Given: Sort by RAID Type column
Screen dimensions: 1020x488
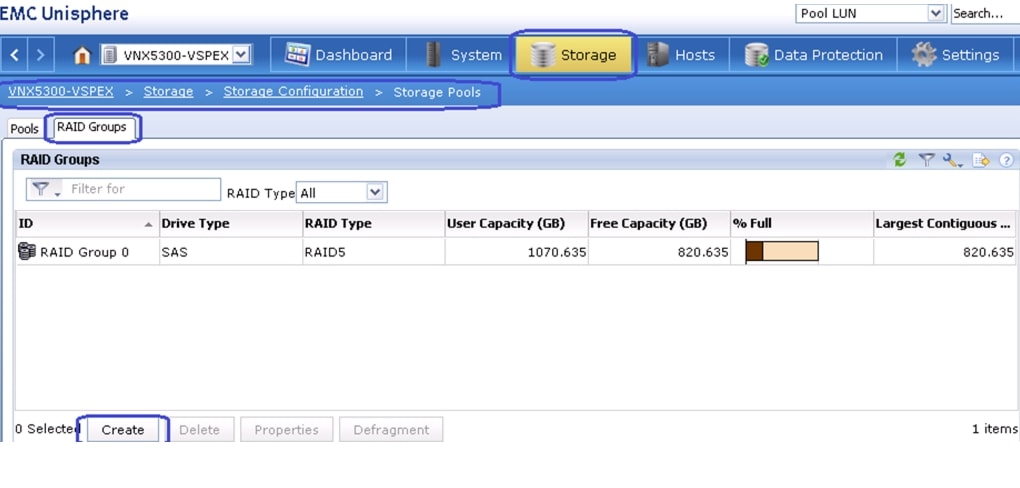Looking at the screenshot, I should coord(373,224).
